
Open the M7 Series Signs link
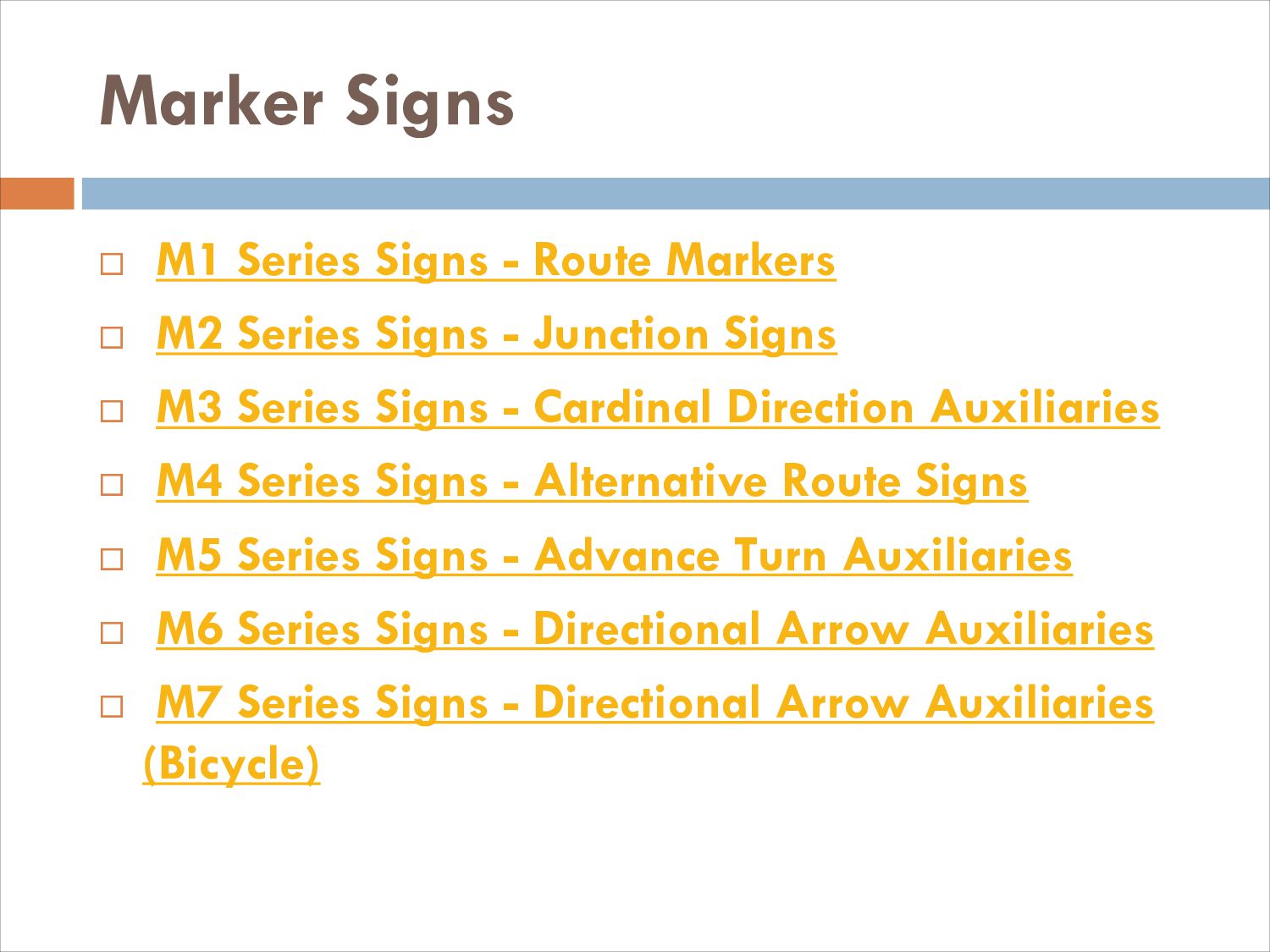(x=654, y=702)
